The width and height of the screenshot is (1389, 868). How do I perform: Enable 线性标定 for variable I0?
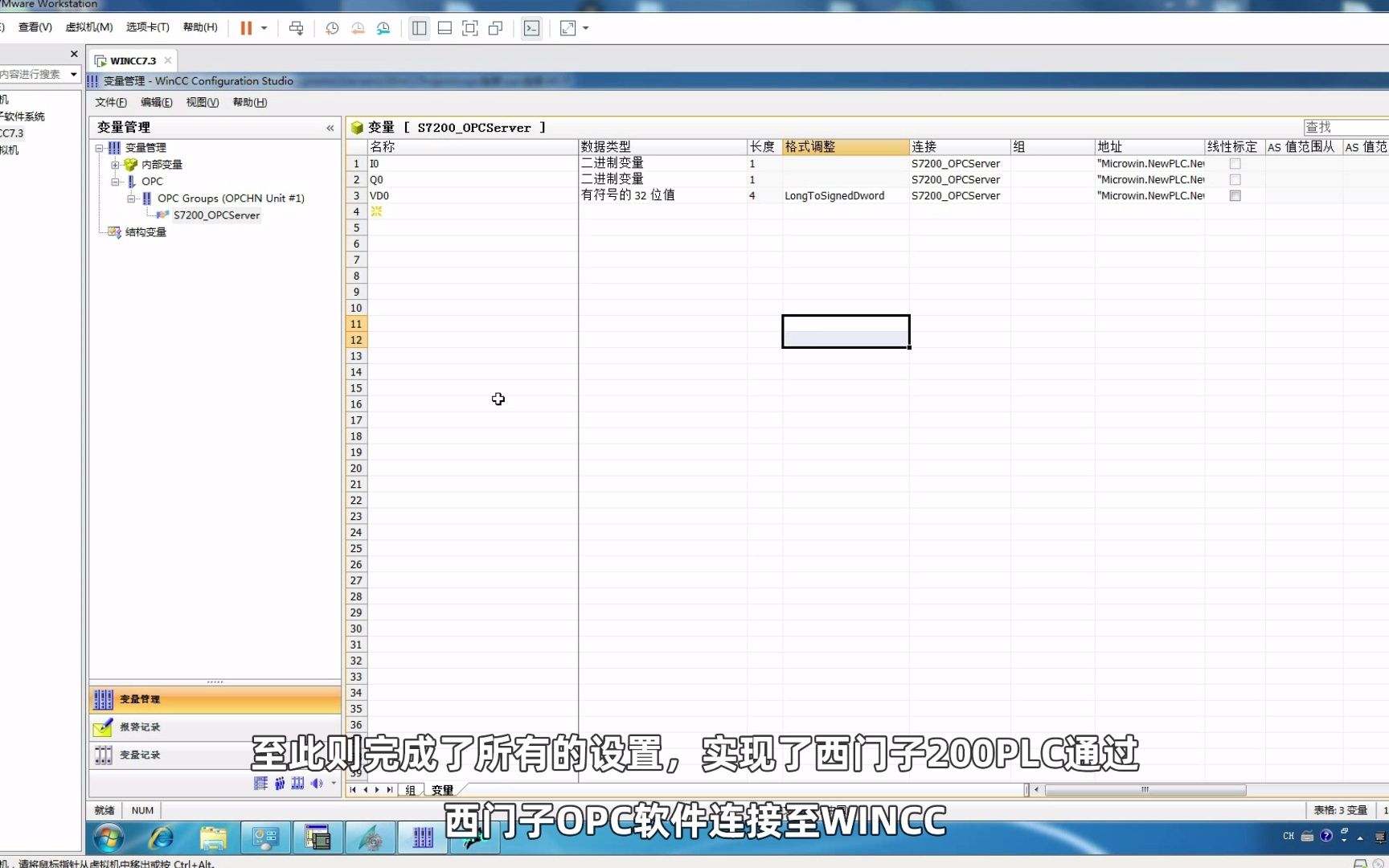click(x=1235, y=163)
